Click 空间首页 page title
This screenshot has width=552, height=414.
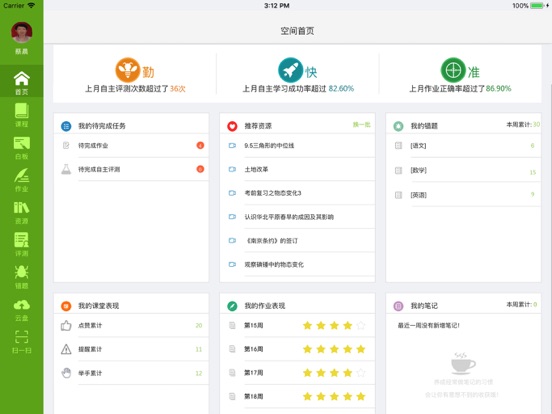297,31
